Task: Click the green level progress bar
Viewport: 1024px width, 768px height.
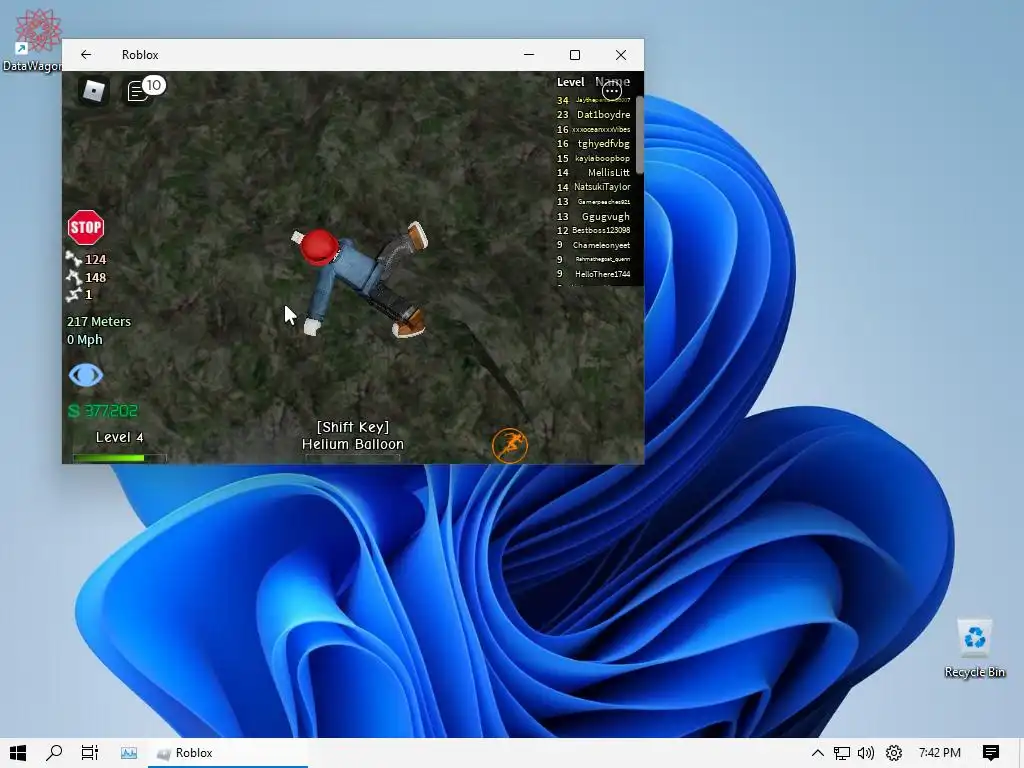Action: coord(119,458)
